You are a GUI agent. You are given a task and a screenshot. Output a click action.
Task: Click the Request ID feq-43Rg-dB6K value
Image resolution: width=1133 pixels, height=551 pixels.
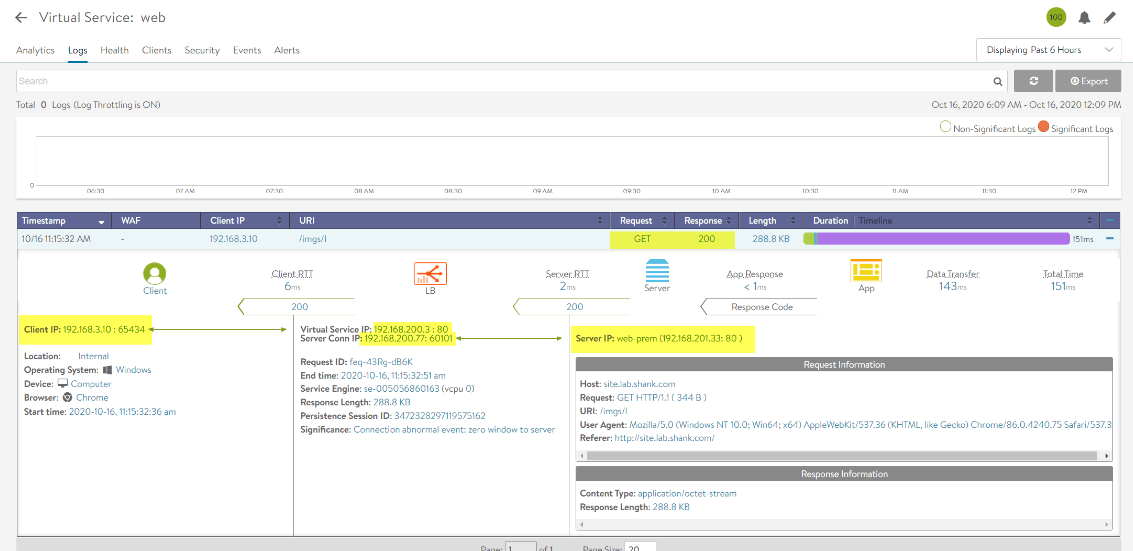click(x=381, y=361)
